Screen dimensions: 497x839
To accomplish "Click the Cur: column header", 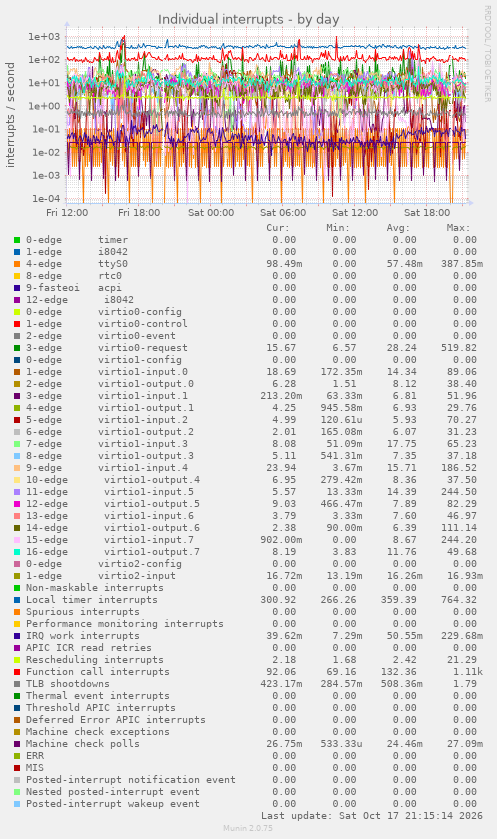I will point(278,227).
